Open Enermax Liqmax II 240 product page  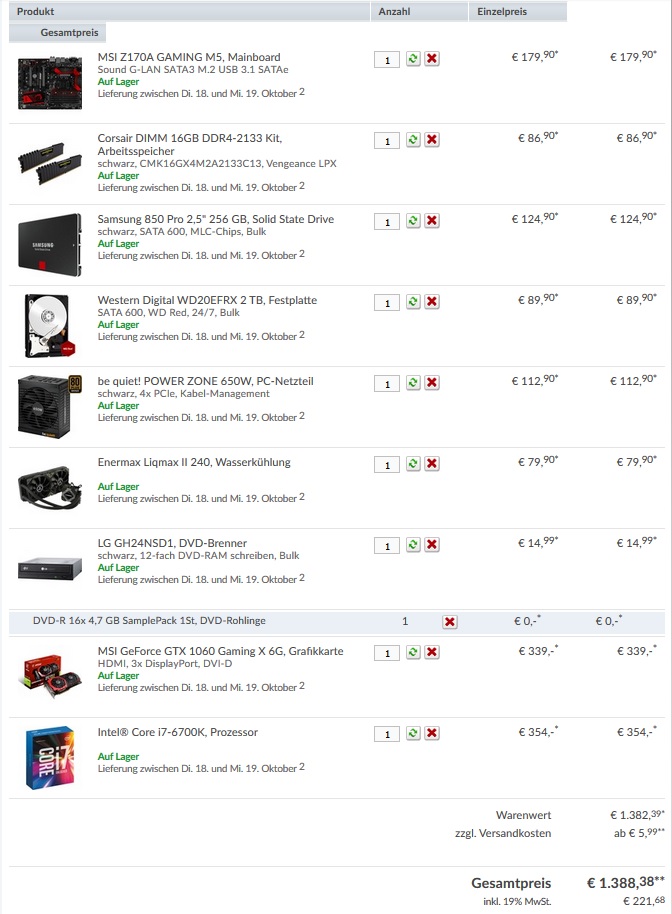coord(194,462)
